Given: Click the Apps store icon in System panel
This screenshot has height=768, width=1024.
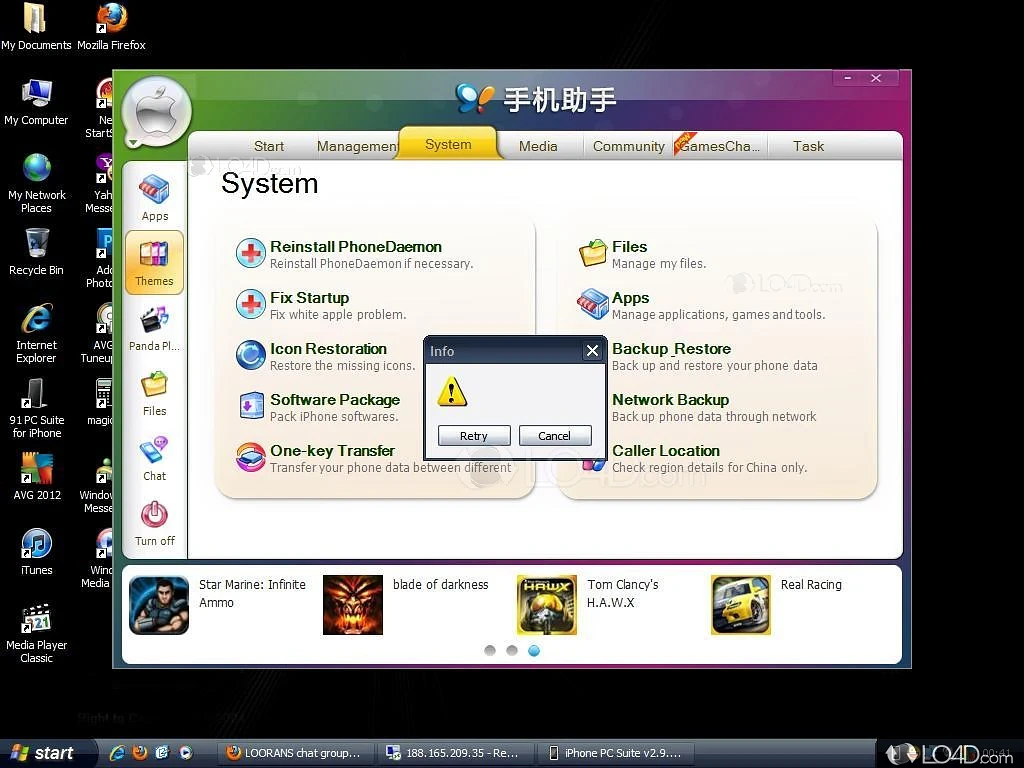Looking at the screenshot, I should [593, 304].
